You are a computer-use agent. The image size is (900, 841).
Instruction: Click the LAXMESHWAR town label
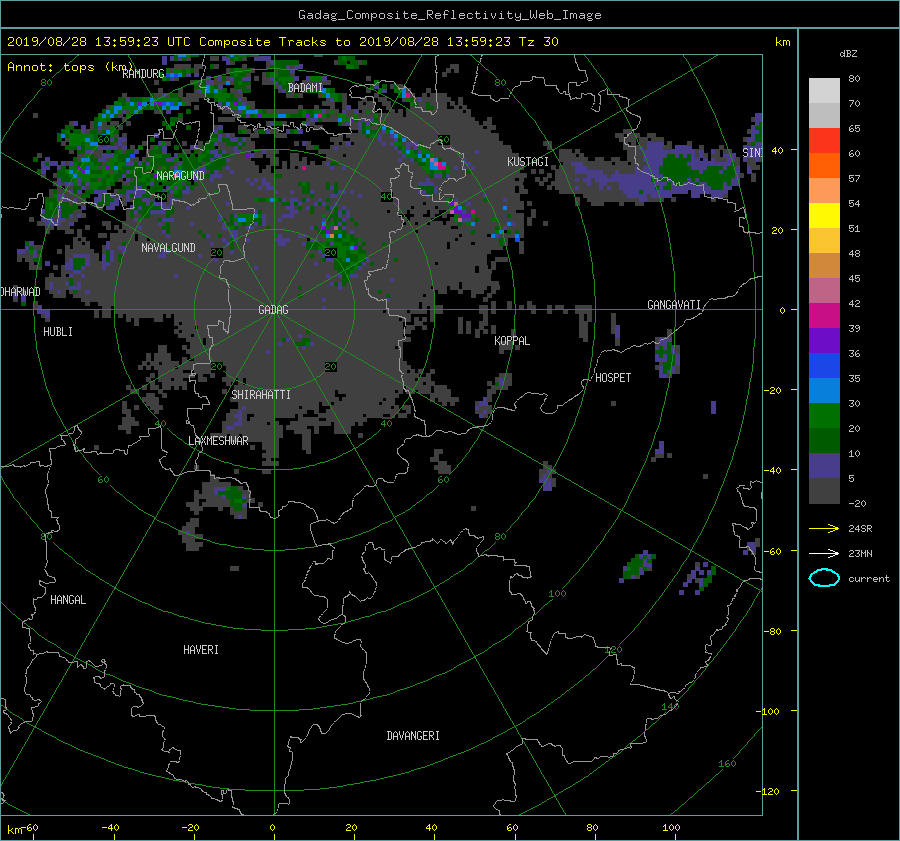[218, 441]
